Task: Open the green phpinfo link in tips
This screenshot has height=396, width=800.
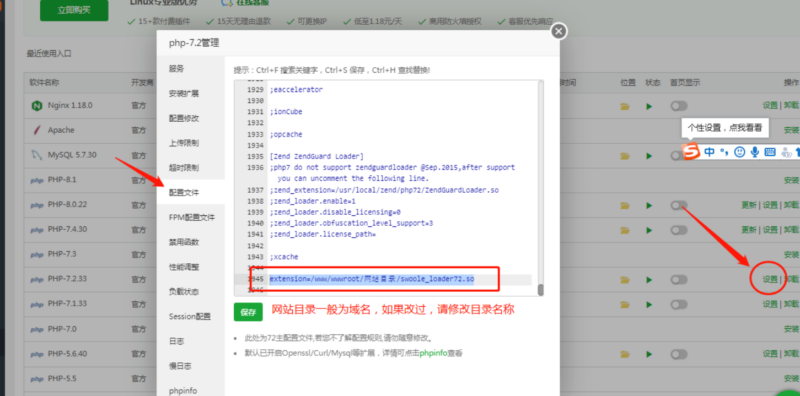Action: 433,353
